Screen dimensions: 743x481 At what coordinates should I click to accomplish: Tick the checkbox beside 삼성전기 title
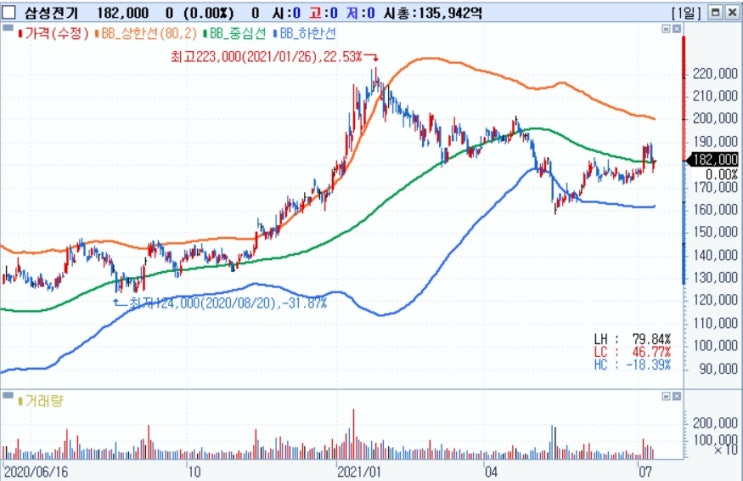click(9, 13)
